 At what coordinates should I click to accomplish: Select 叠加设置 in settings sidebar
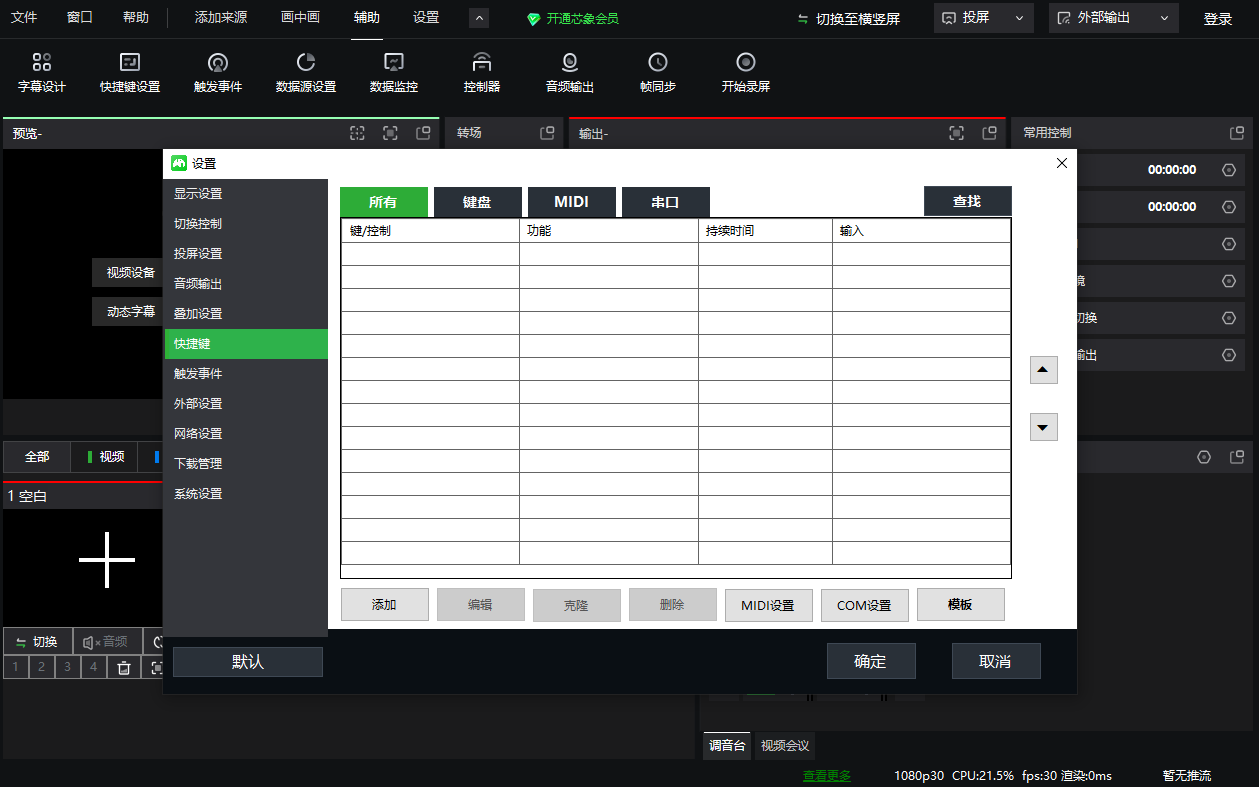(246, 314)
